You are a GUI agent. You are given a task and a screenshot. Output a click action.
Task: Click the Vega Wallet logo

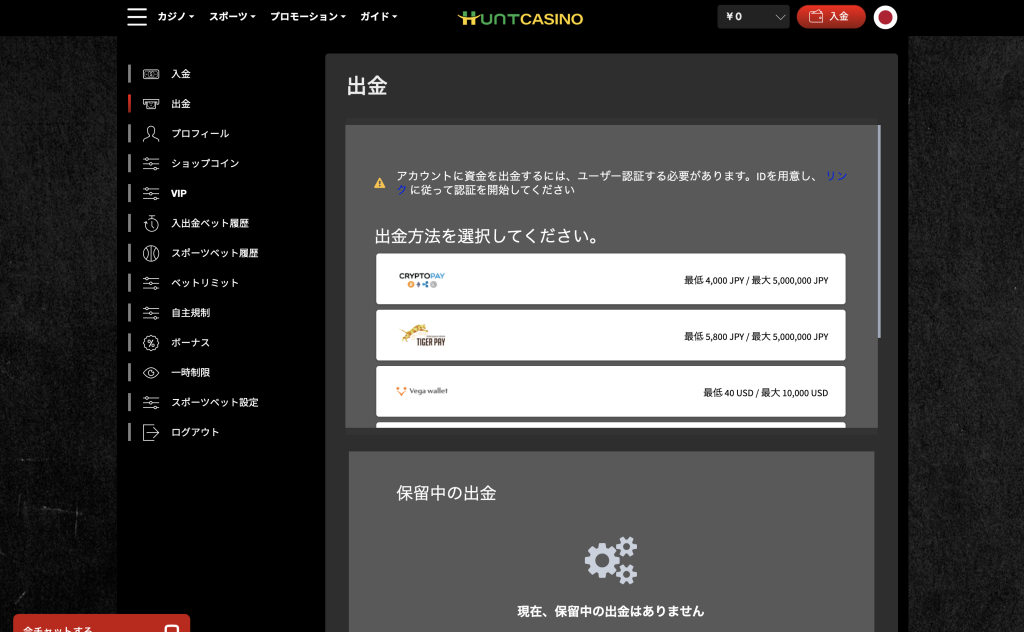coord(422,391)
